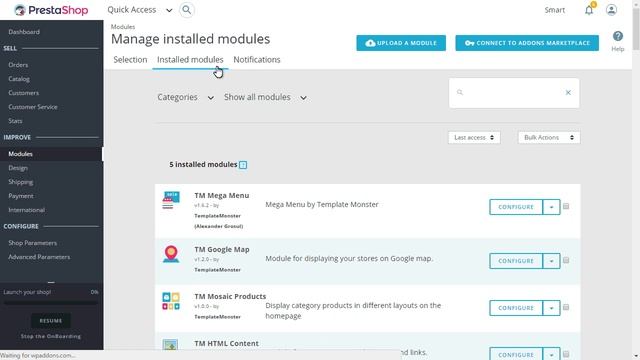Click the TM Google Map pin icon

tap(171, 254)
